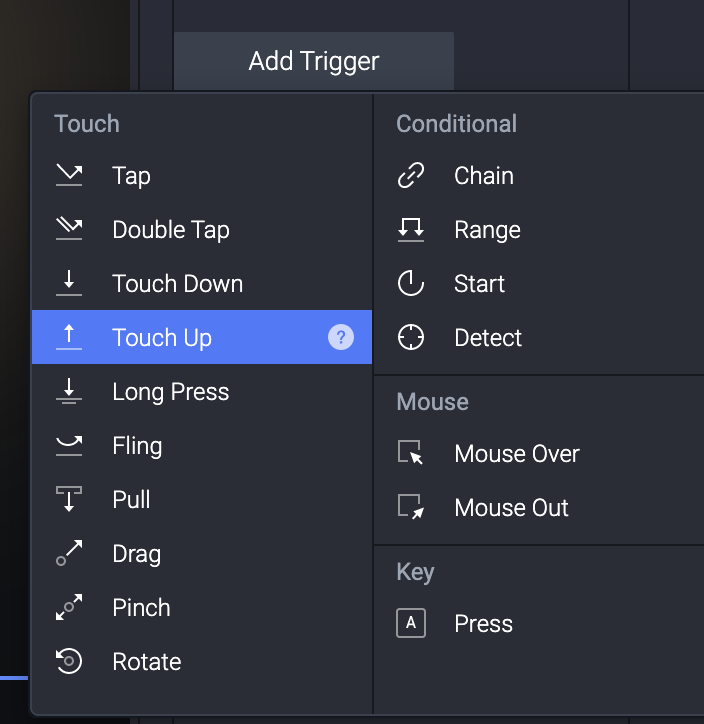Image resolution: width=704 pixels, height=724 pixels.
Task: Click the Fling gesture icon
Action: pos(69,446)
